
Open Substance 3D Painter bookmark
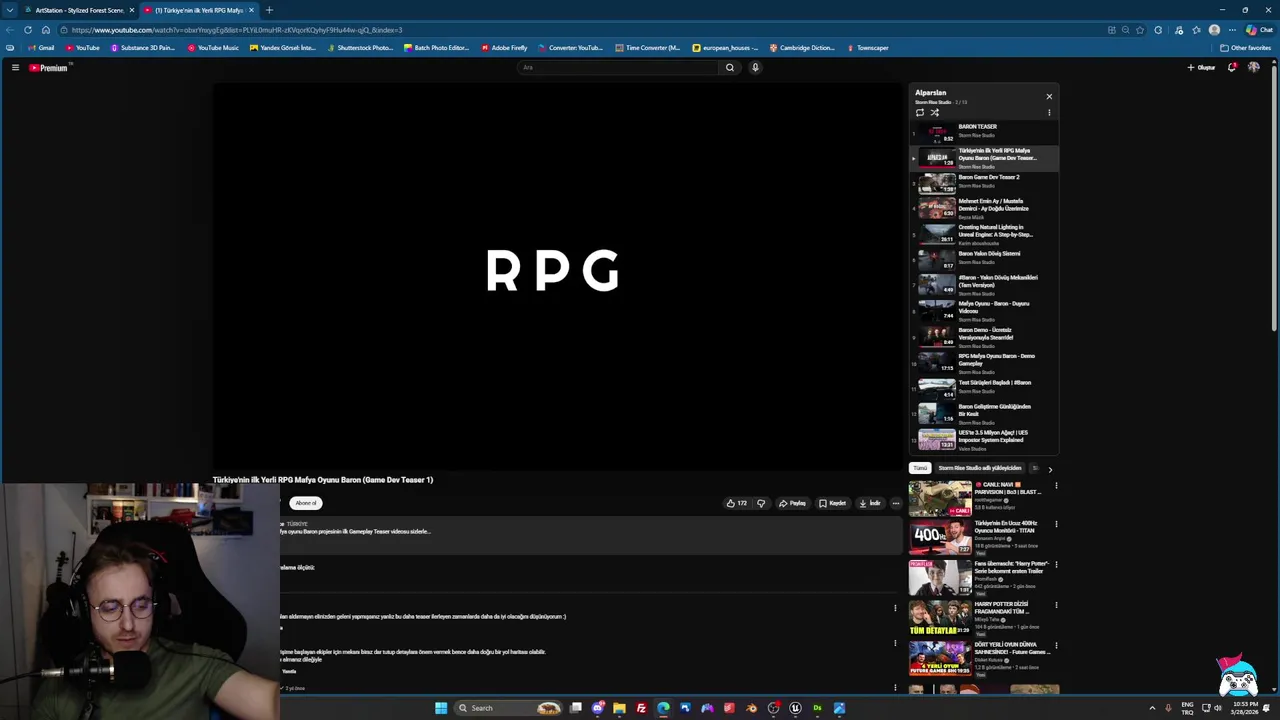(x=142, y=48)
